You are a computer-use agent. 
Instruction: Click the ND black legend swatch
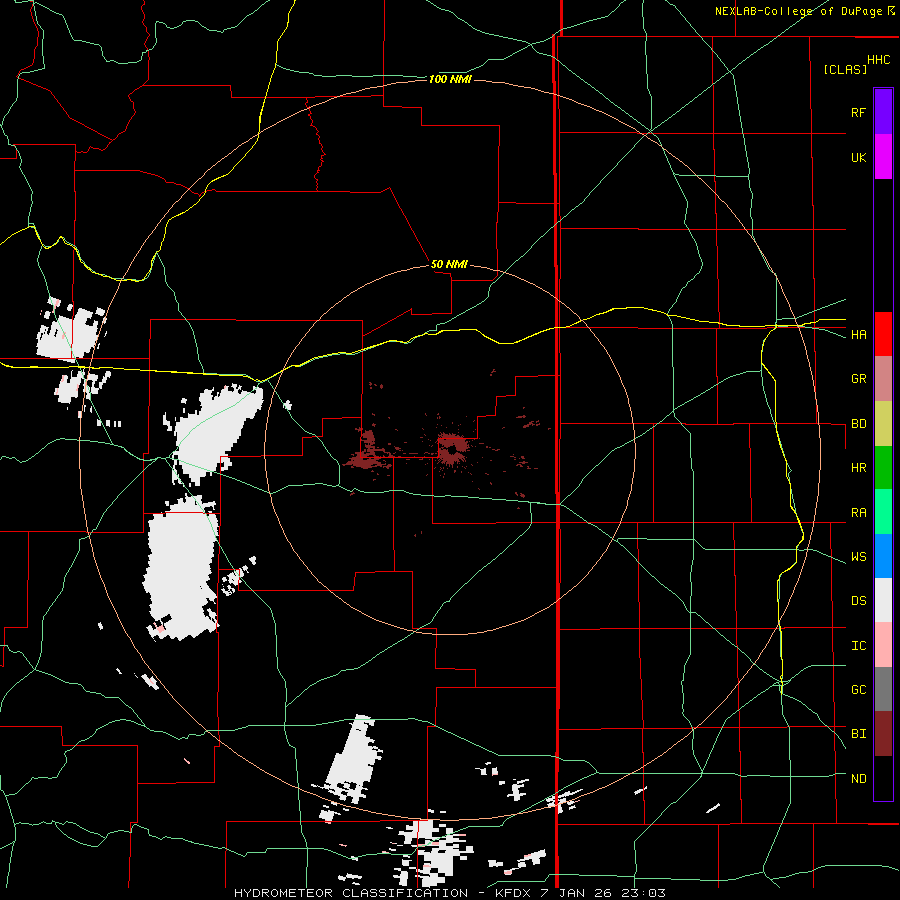tap(883, 778)
